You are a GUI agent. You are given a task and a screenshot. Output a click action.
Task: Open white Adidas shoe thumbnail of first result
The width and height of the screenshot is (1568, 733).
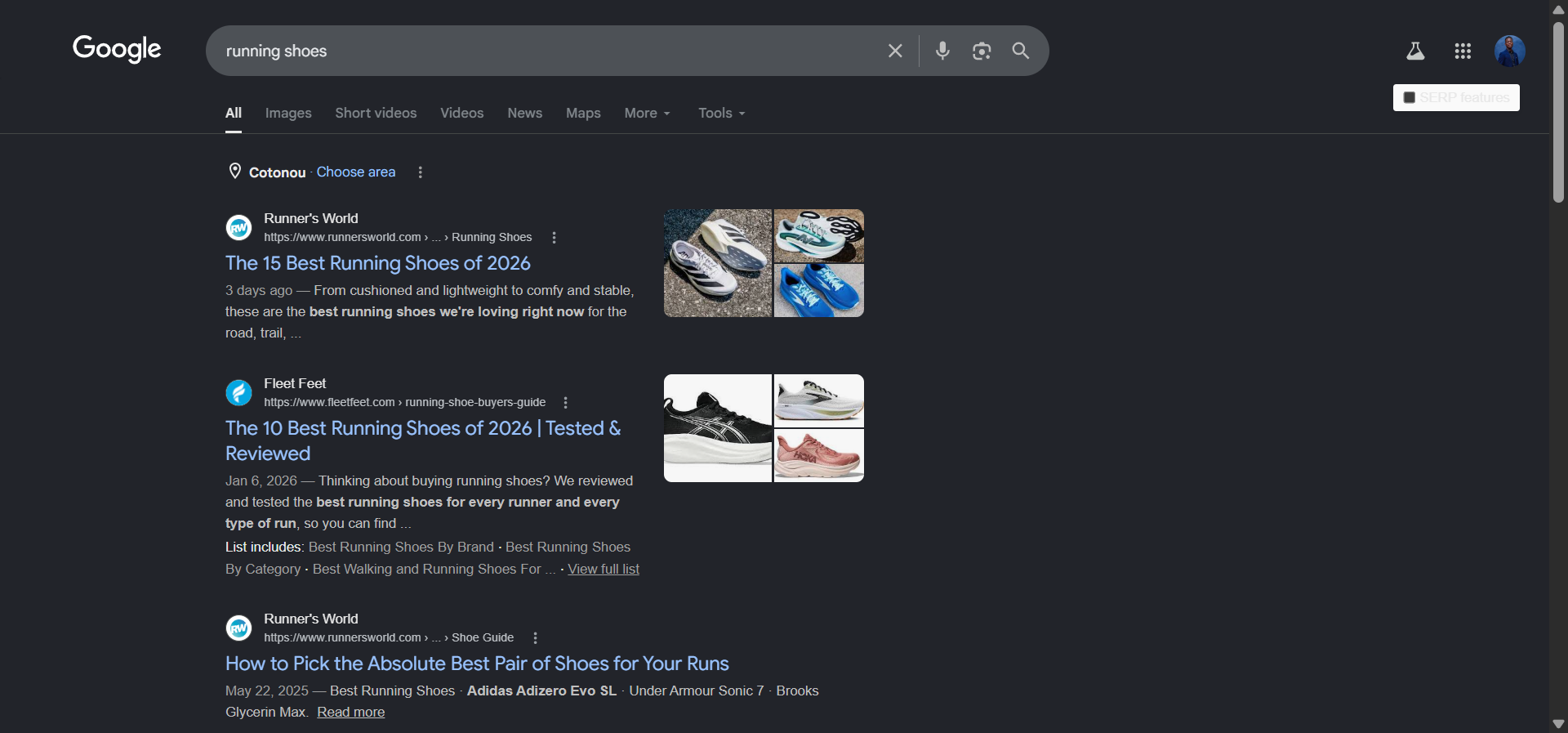718,263
